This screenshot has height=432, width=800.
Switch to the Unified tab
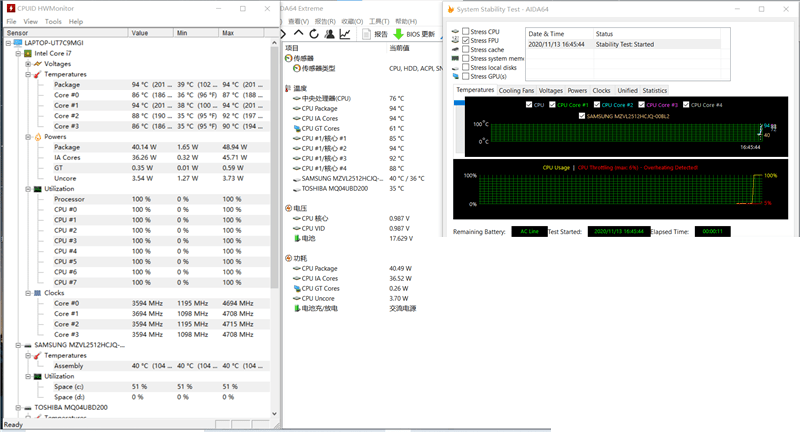pyautogui.click(x=628, y=90)
